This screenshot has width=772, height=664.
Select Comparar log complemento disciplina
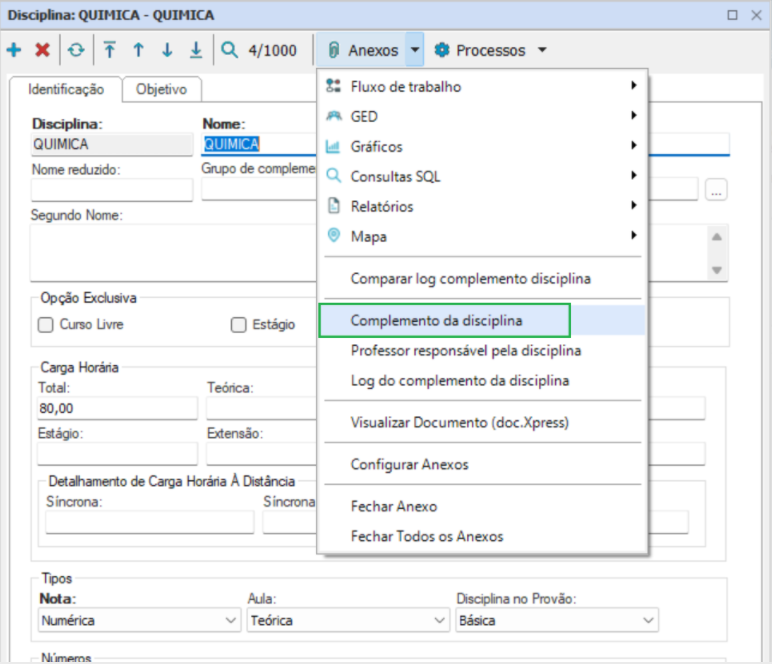point(482,279)
